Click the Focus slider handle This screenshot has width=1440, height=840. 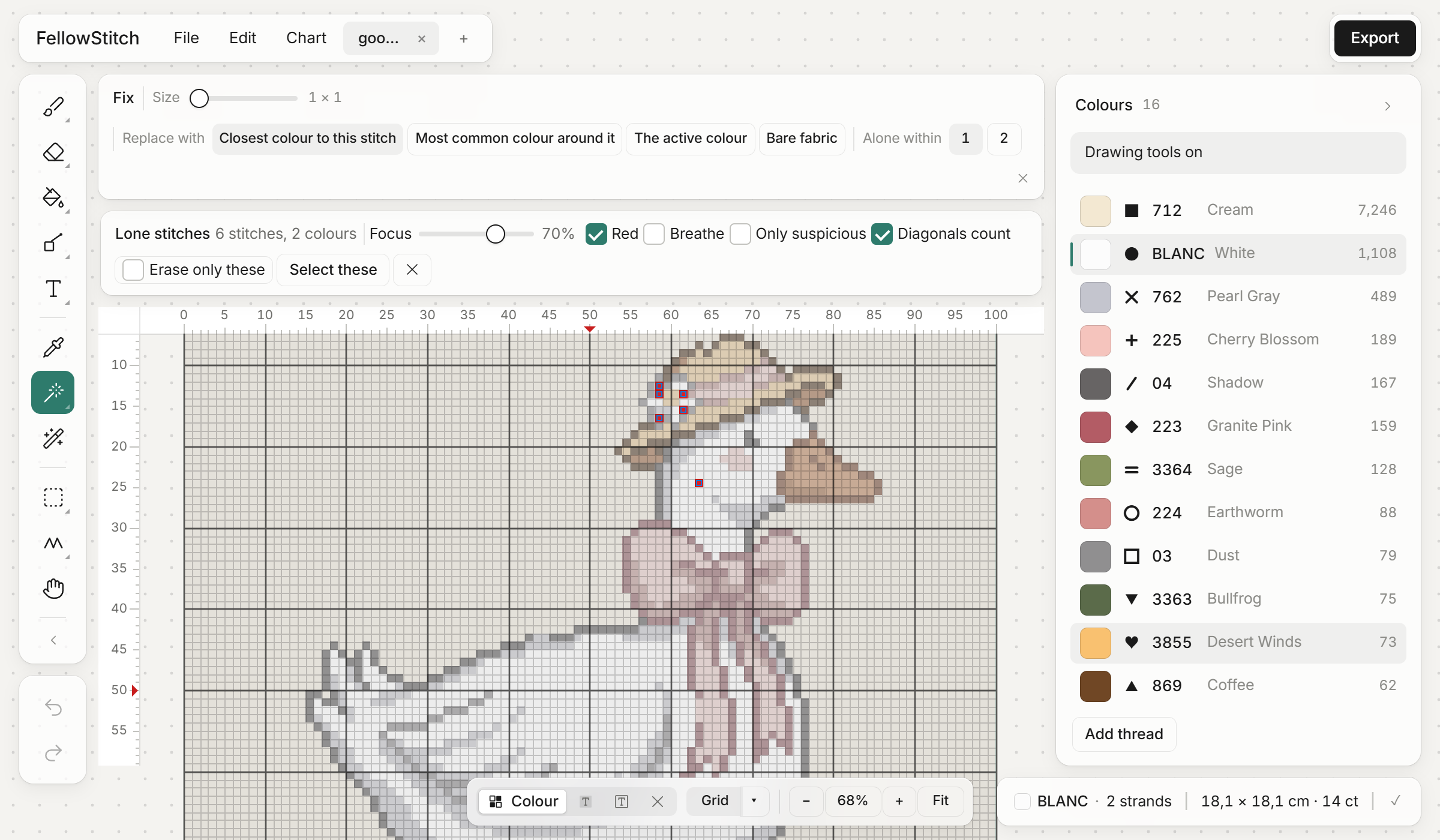(x=495, y=234)
